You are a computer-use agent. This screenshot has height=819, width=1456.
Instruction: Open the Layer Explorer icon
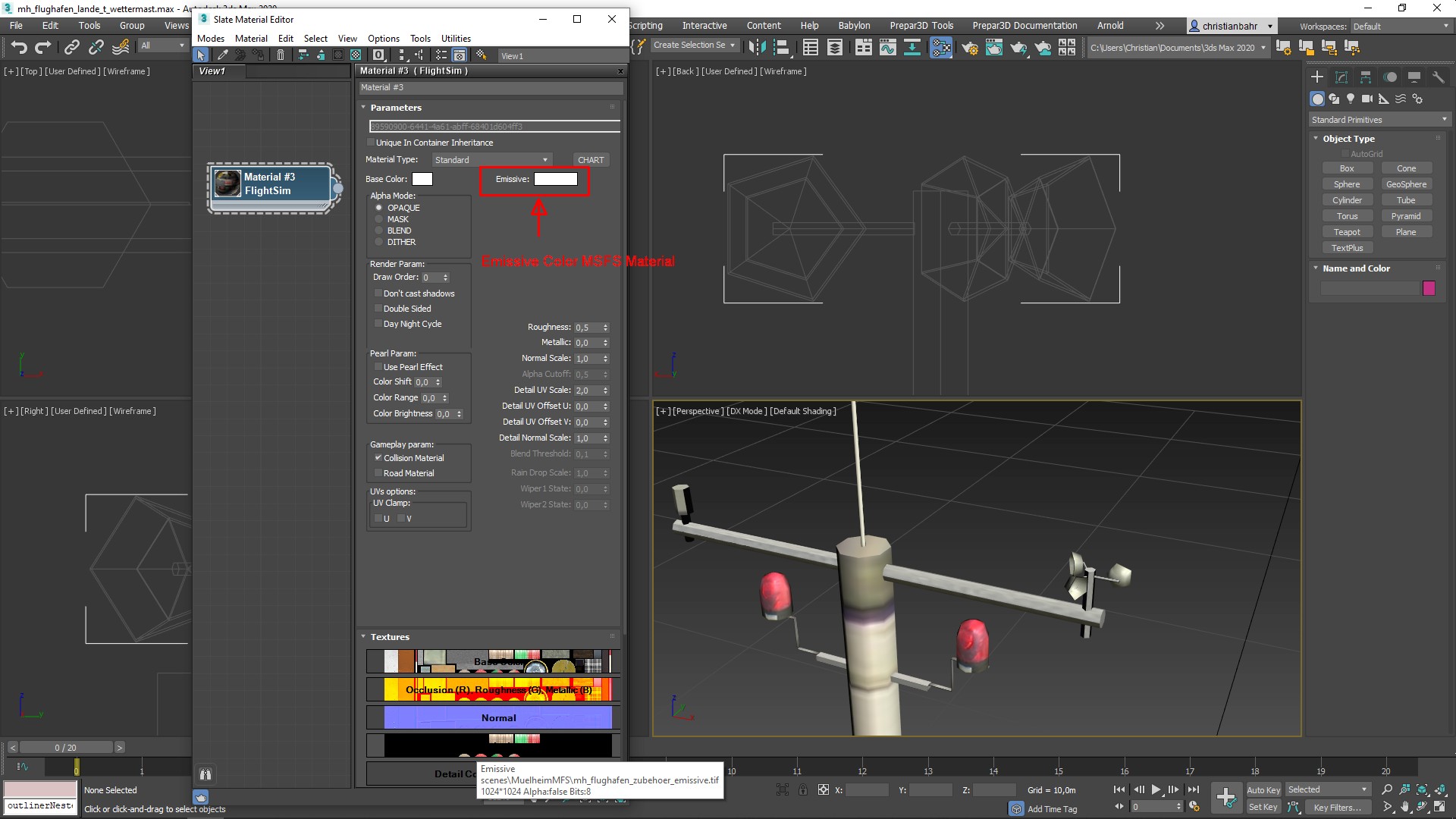click(x=835, y=47)
